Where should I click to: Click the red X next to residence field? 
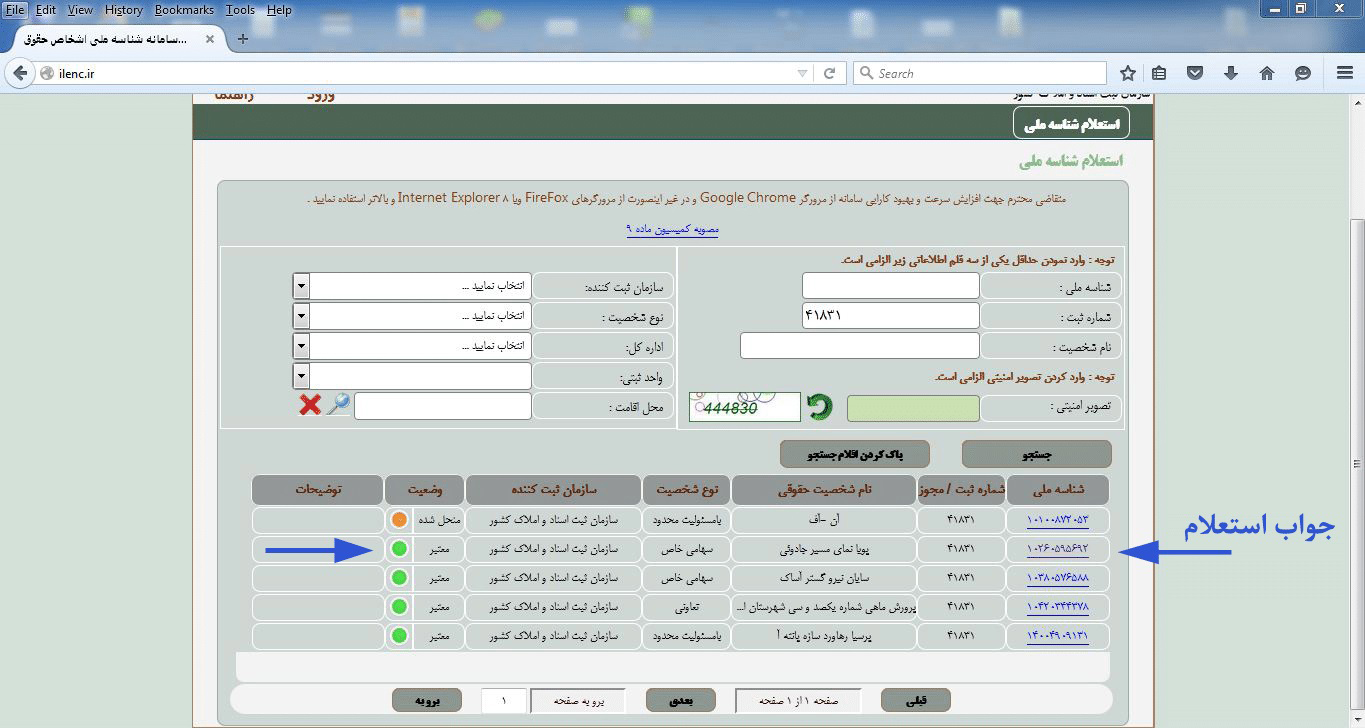(x=311, y=405)
